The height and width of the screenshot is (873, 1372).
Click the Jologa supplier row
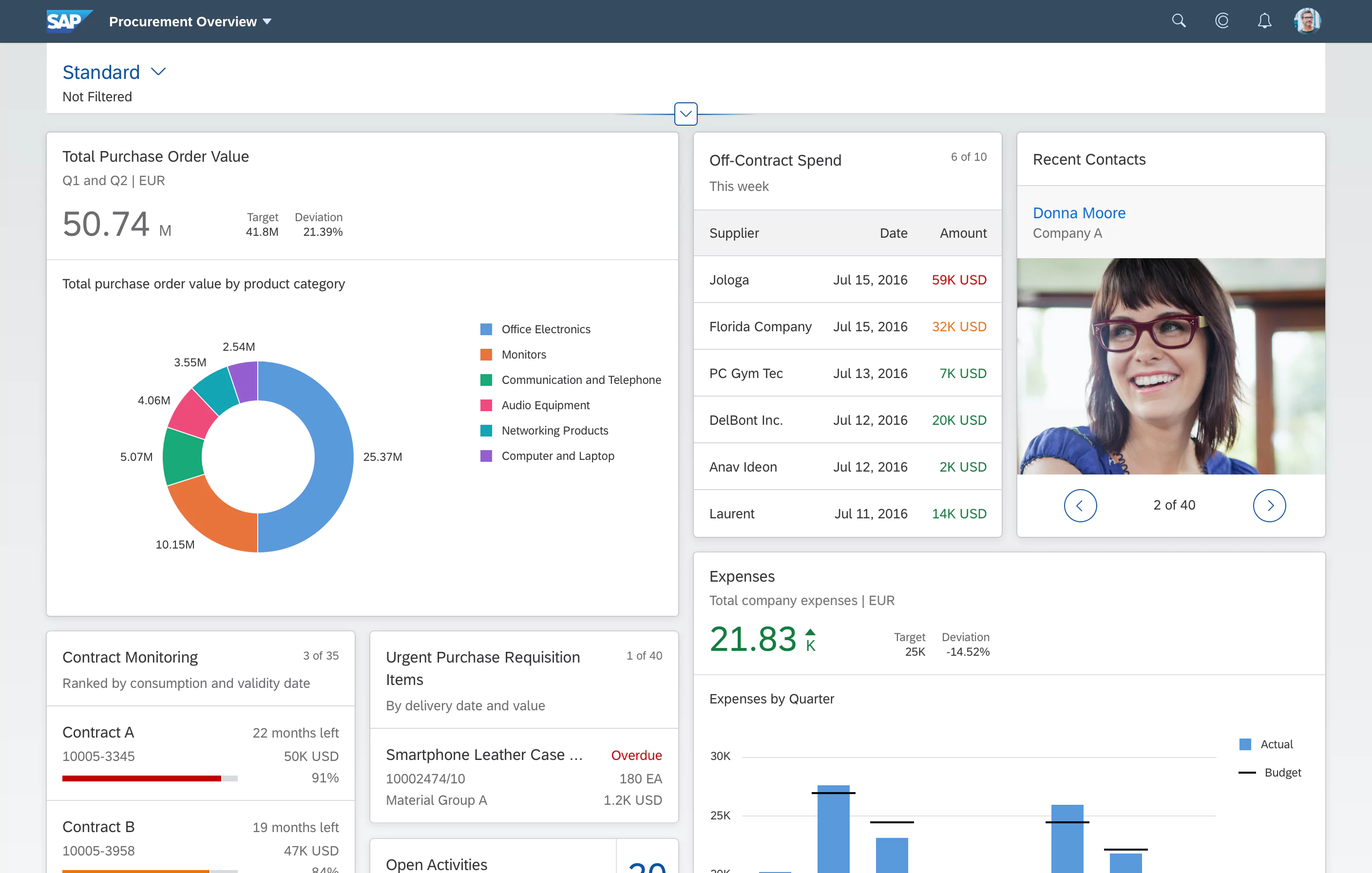844,280
